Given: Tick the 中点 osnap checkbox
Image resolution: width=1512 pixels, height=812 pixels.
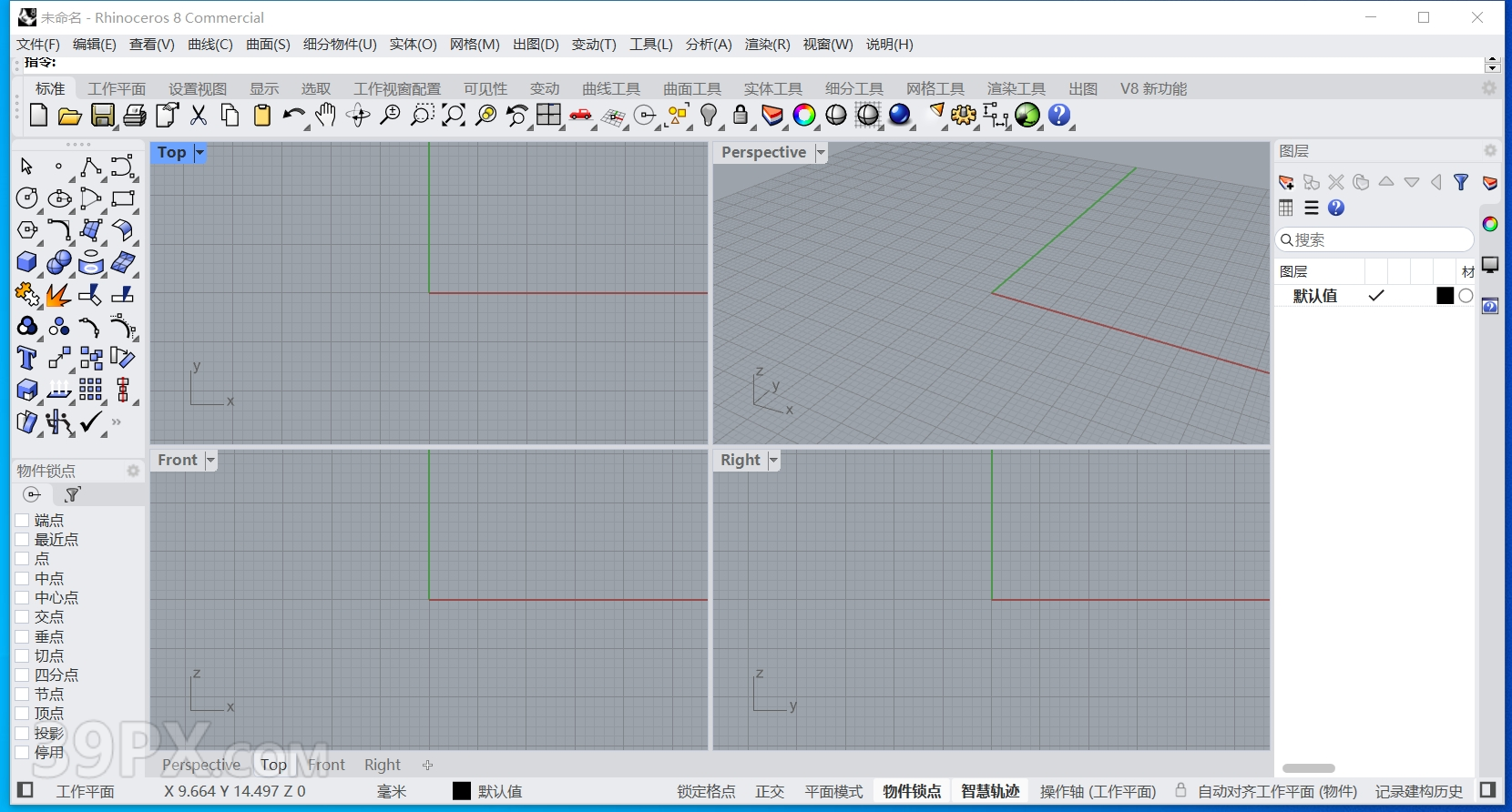Looking at the screenshot, I should [23, 578].
